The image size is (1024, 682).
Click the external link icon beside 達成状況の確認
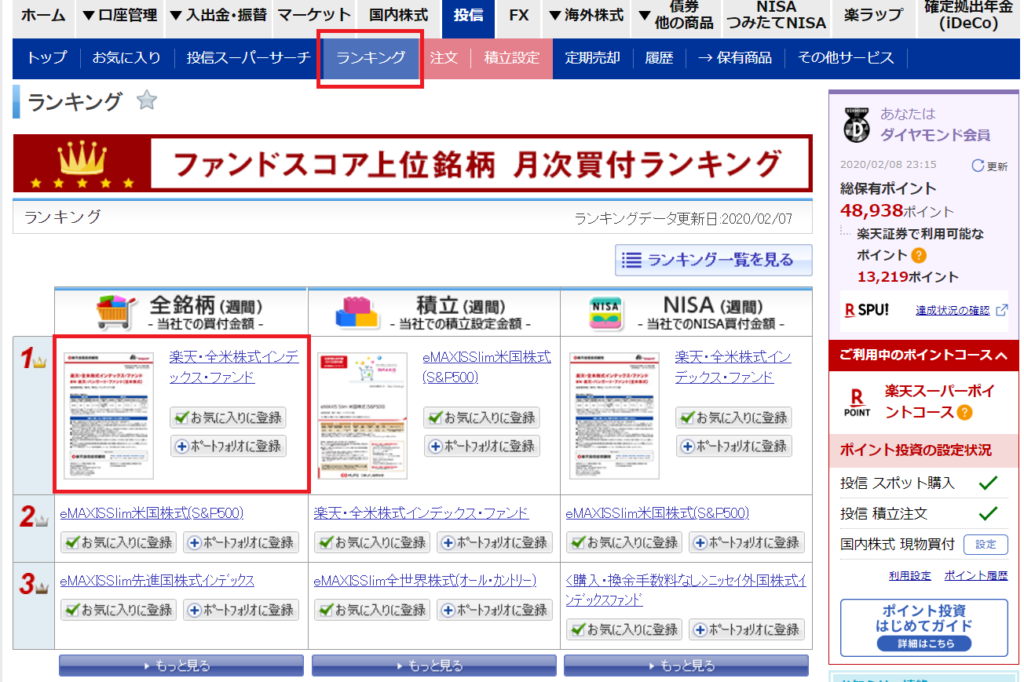1001,310
